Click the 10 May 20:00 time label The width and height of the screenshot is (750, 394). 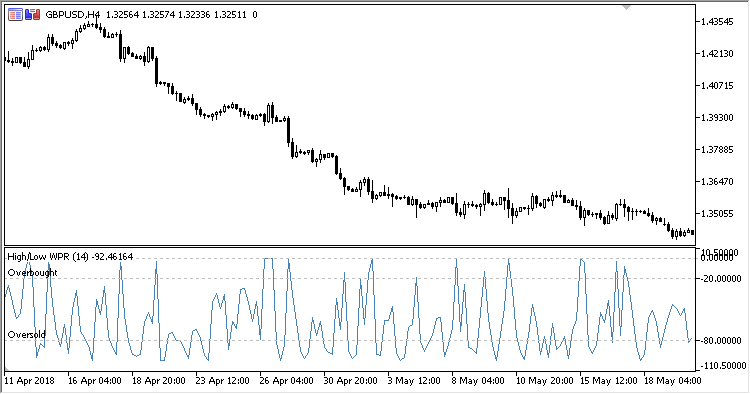[x=544, y=381]
